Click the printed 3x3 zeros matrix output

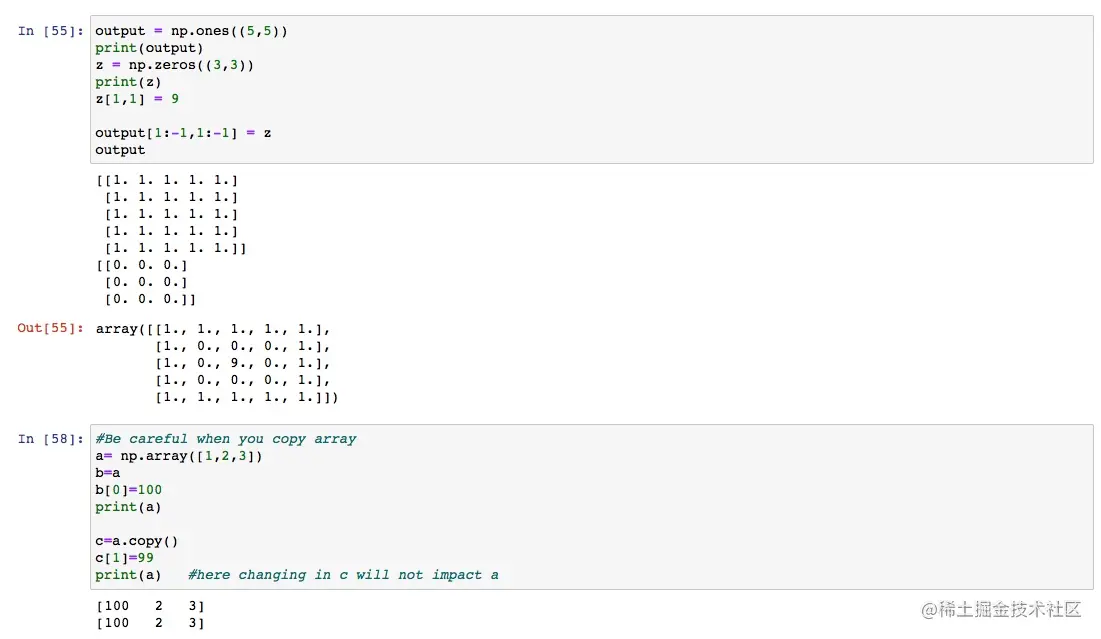(x=145, y=282)
